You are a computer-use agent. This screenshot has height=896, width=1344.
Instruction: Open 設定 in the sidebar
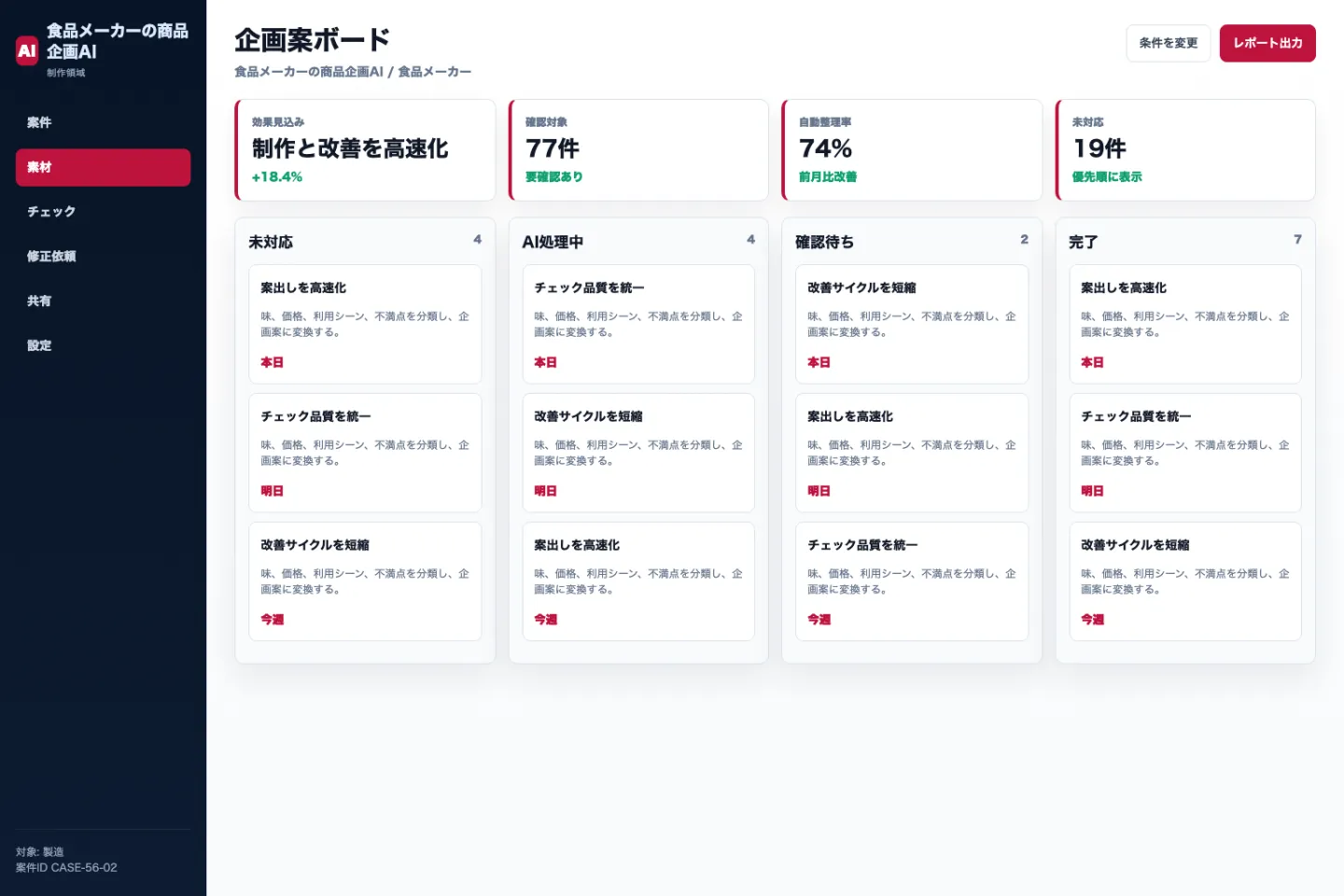103,345
